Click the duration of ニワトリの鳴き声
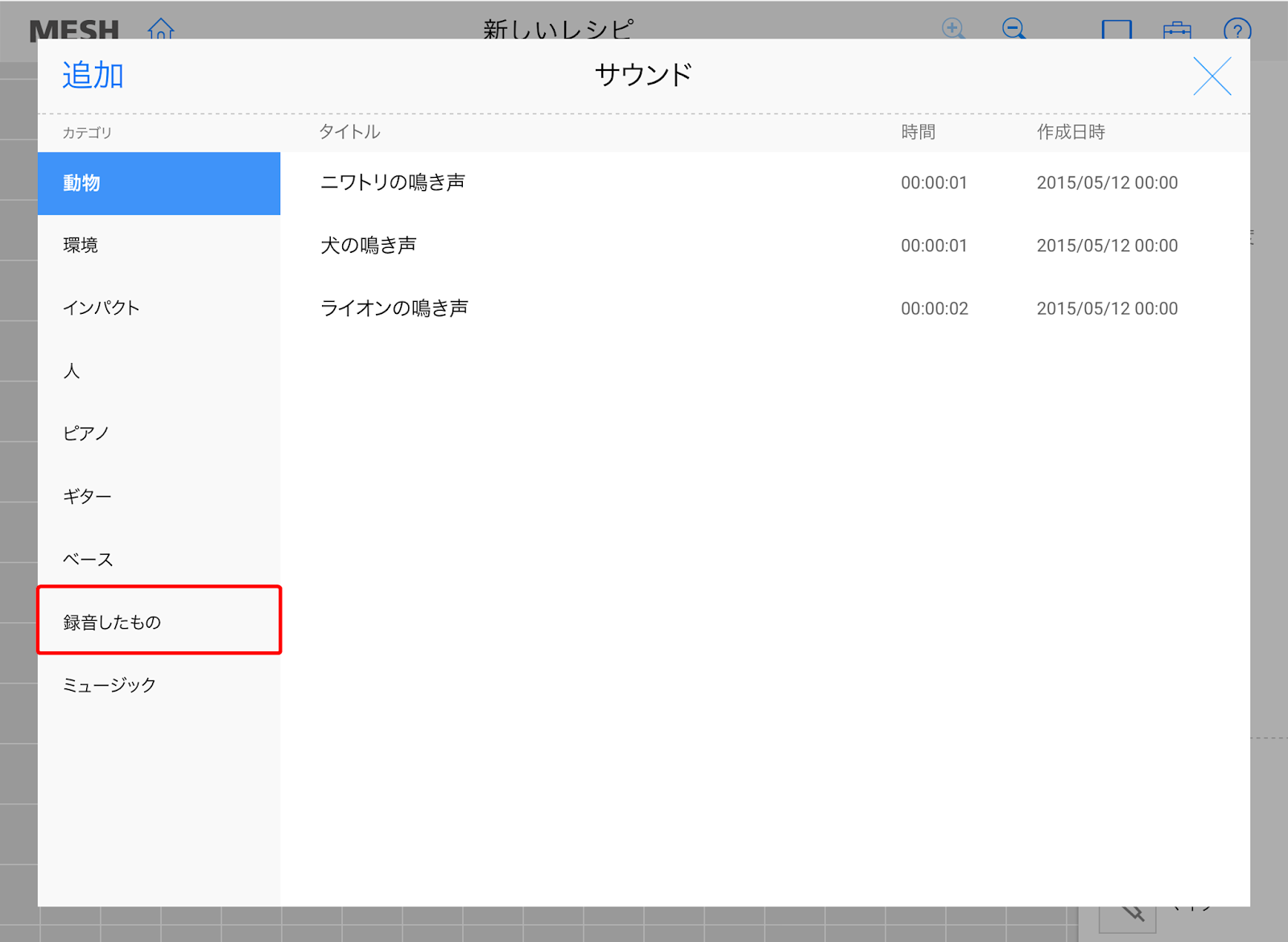The image size is (1288, 942). click(934, 183)
